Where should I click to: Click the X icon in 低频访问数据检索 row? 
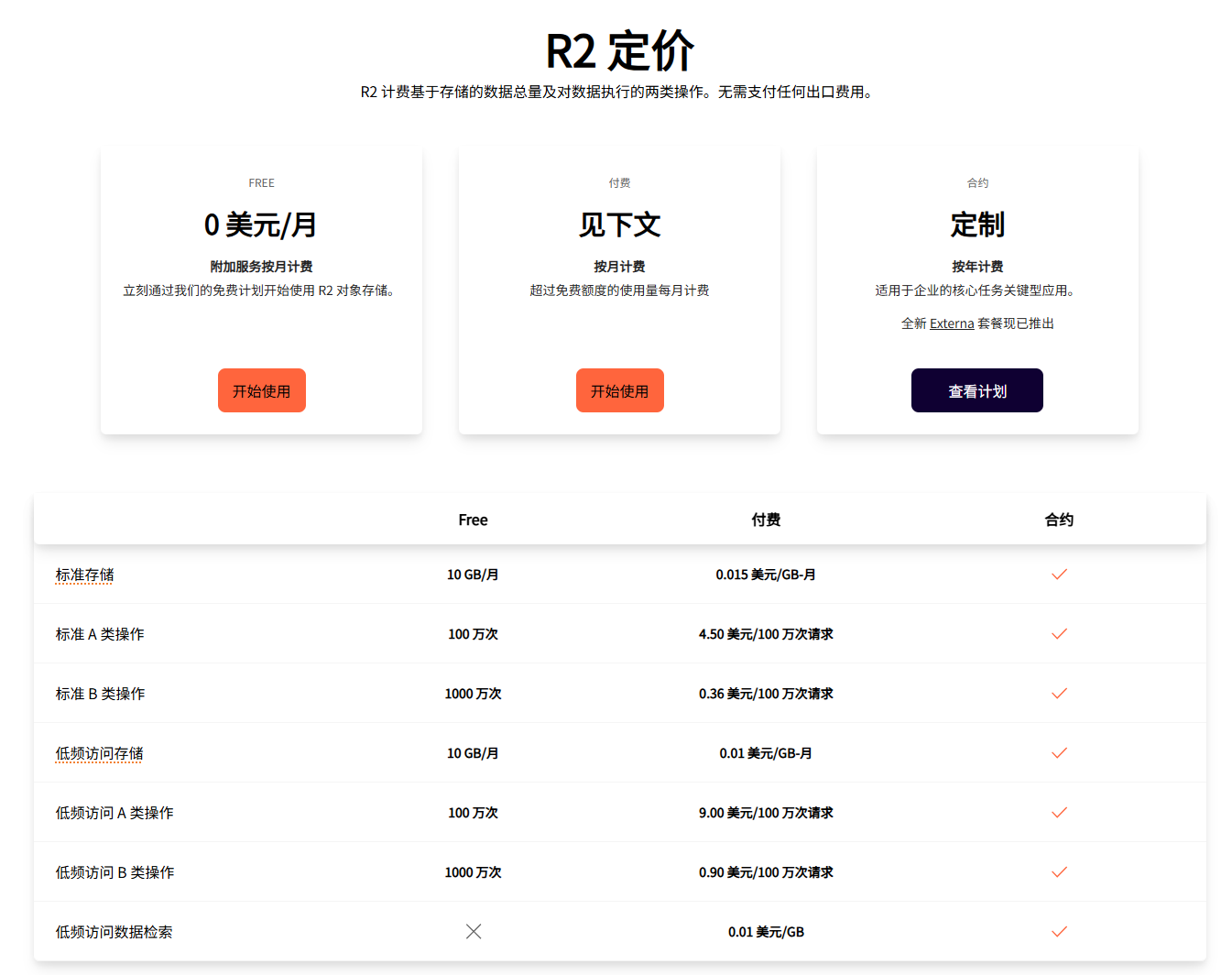click(x=473, y=932)
